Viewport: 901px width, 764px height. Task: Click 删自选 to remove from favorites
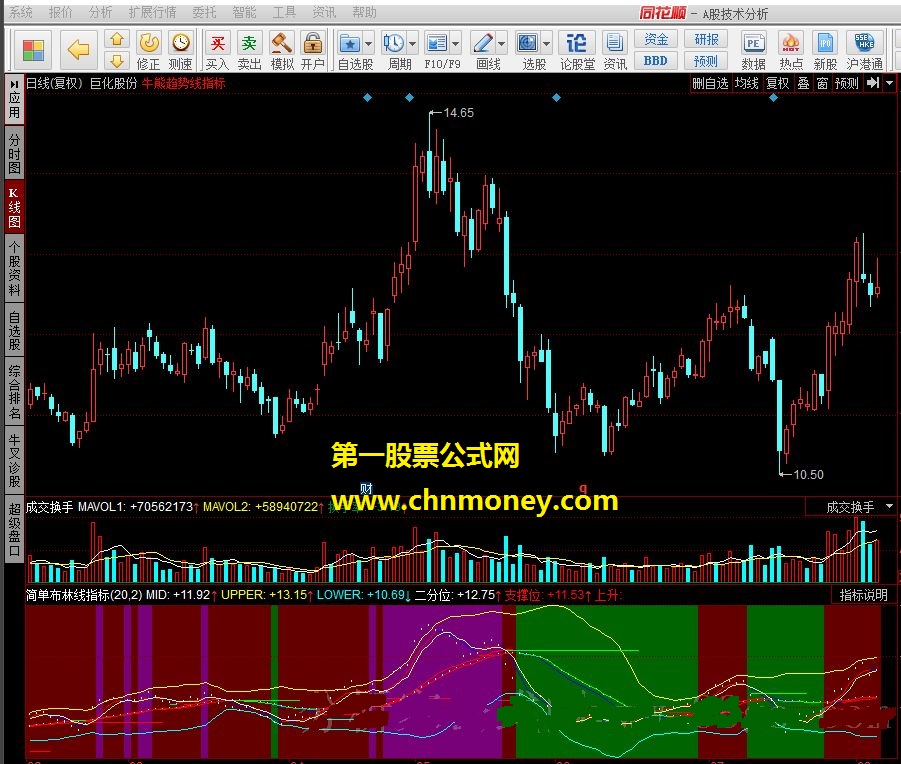click(710, 83)
